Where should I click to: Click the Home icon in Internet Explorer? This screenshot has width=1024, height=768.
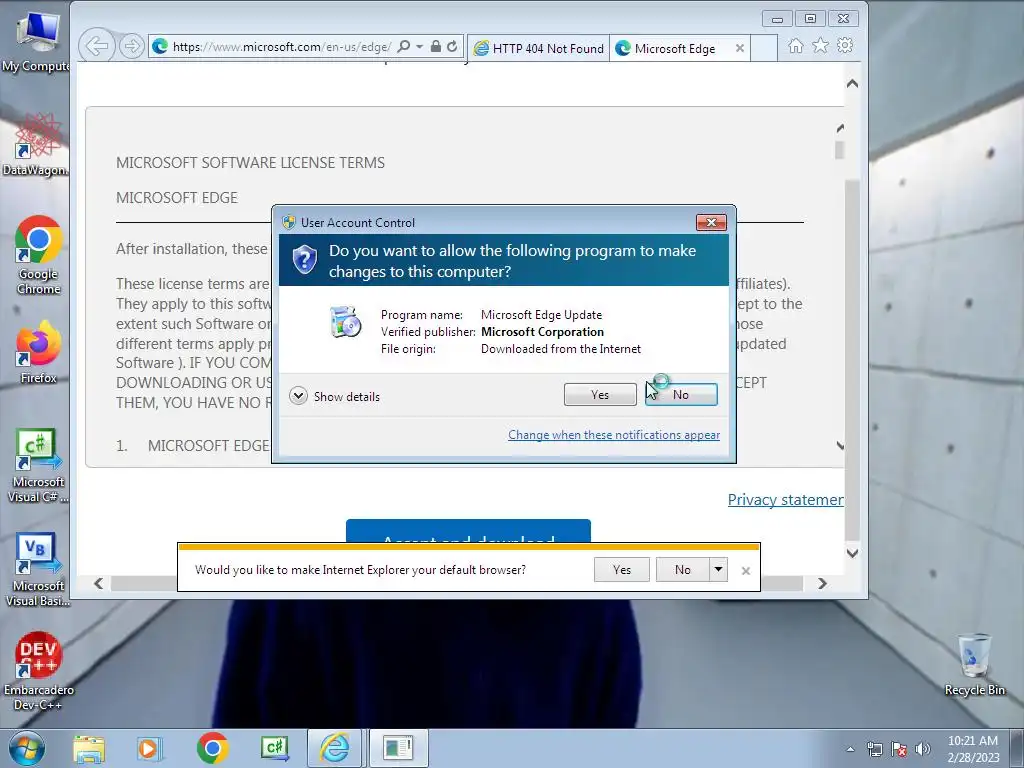pos(795,46)
